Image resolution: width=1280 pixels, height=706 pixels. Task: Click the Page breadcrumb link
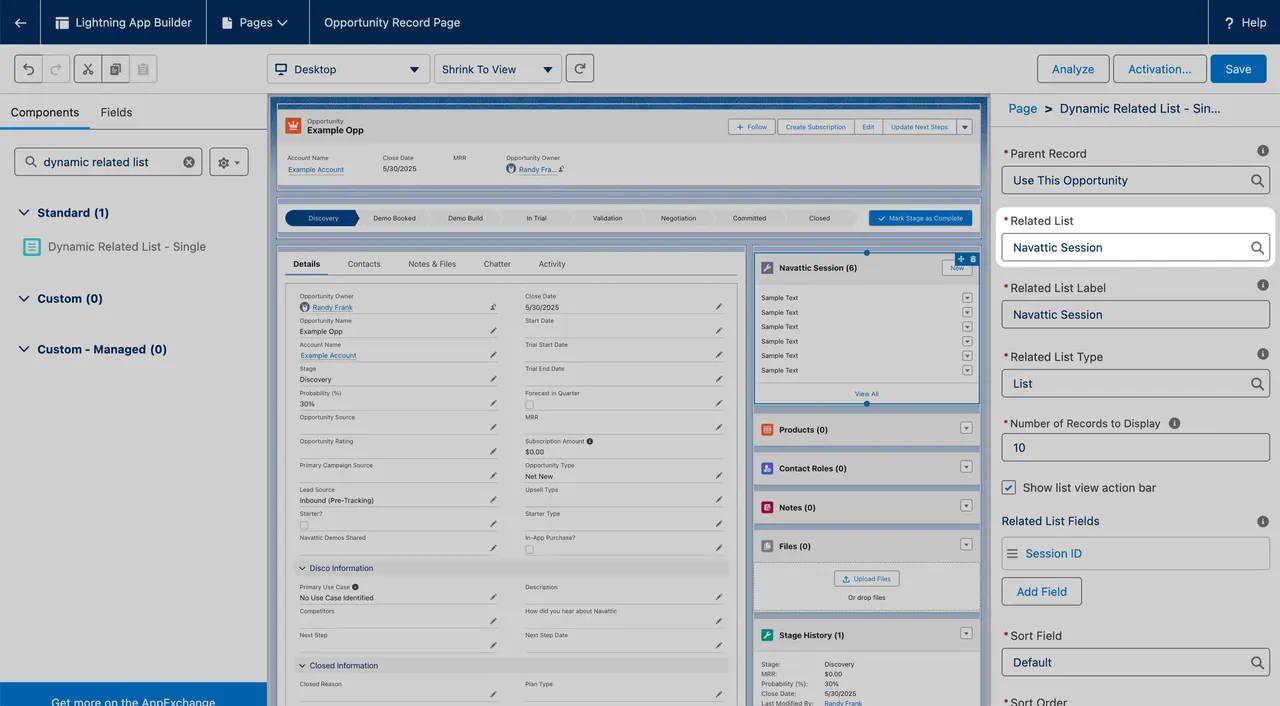tap(1022, 108)
